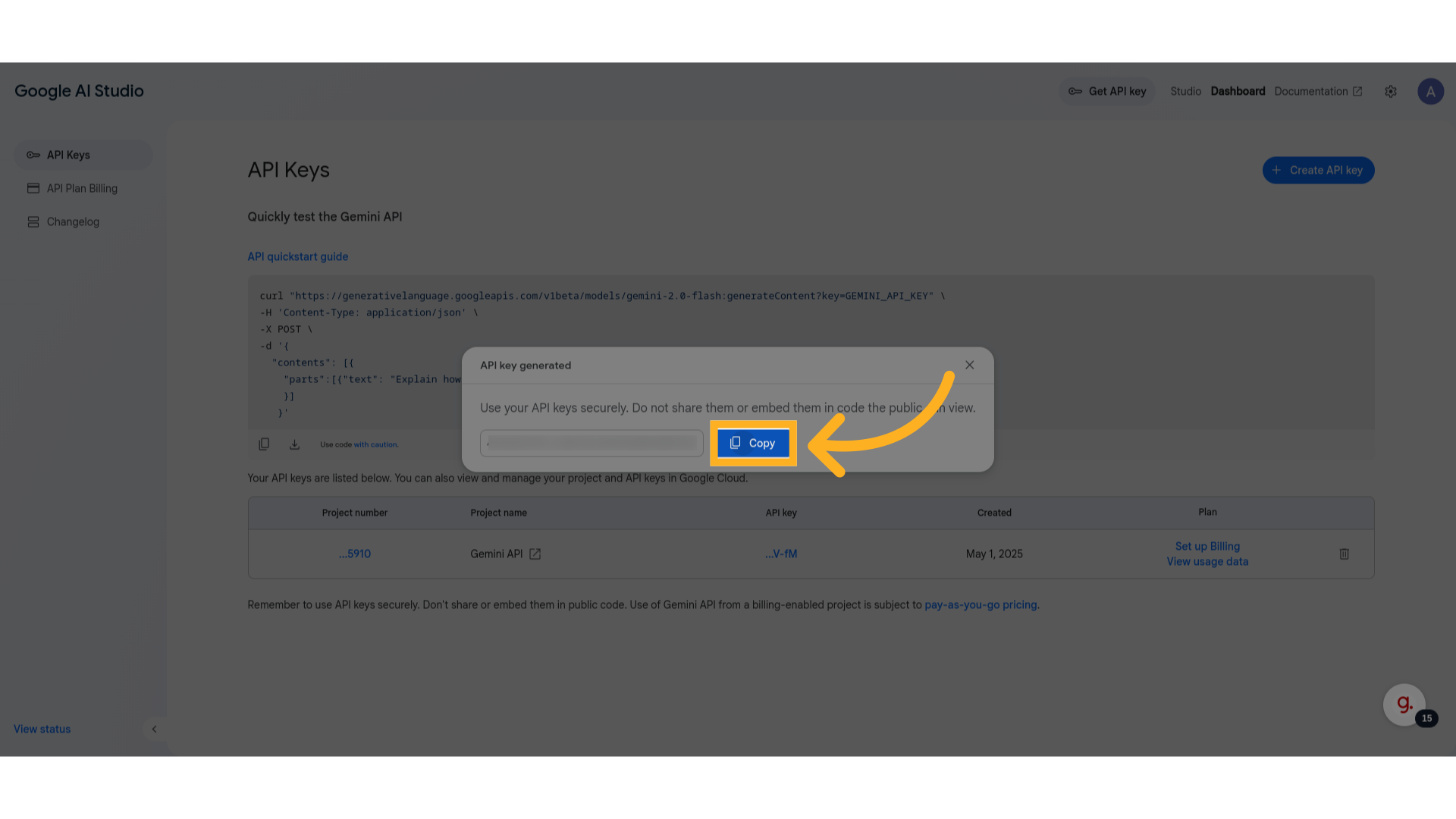Click the Plan column header
The width and height of the screenshot is (1456, 819).
click(1207, 512)
